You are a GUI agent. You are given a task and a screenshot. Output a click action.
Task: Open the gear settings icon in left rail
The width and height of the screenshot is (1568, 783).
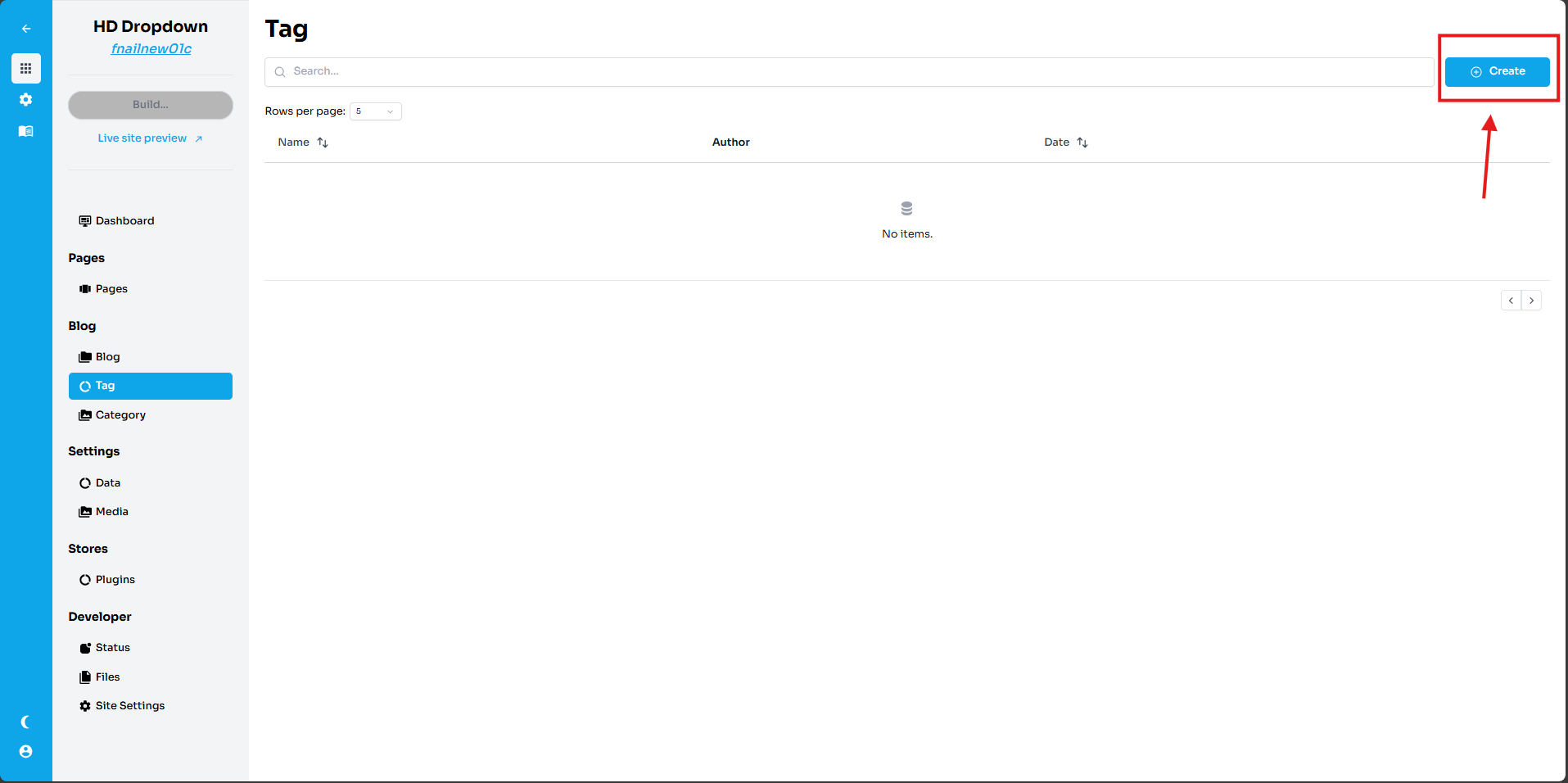tap(26, 100)
